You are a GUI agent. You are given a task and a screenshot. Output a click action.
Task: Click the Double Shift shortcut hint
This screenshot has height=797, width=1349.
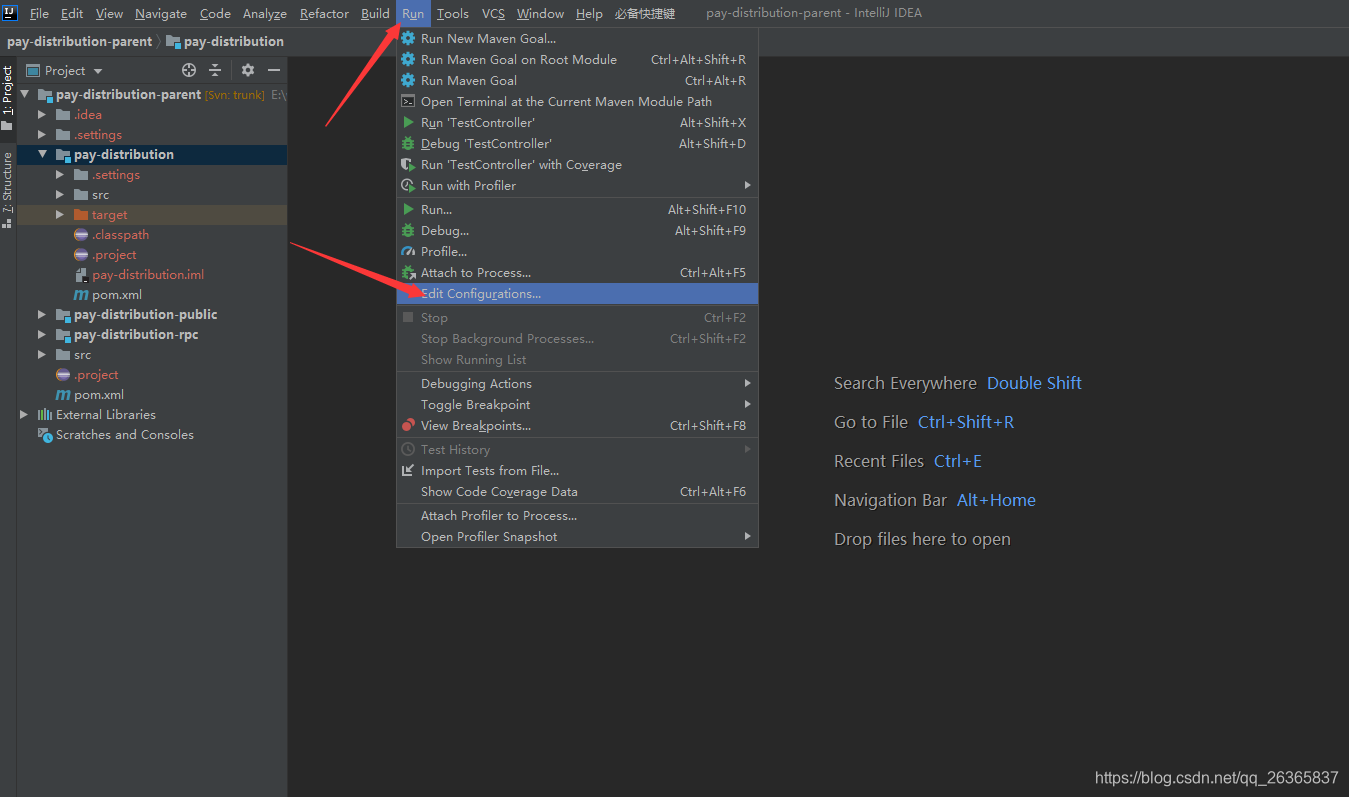point(1034,383)
